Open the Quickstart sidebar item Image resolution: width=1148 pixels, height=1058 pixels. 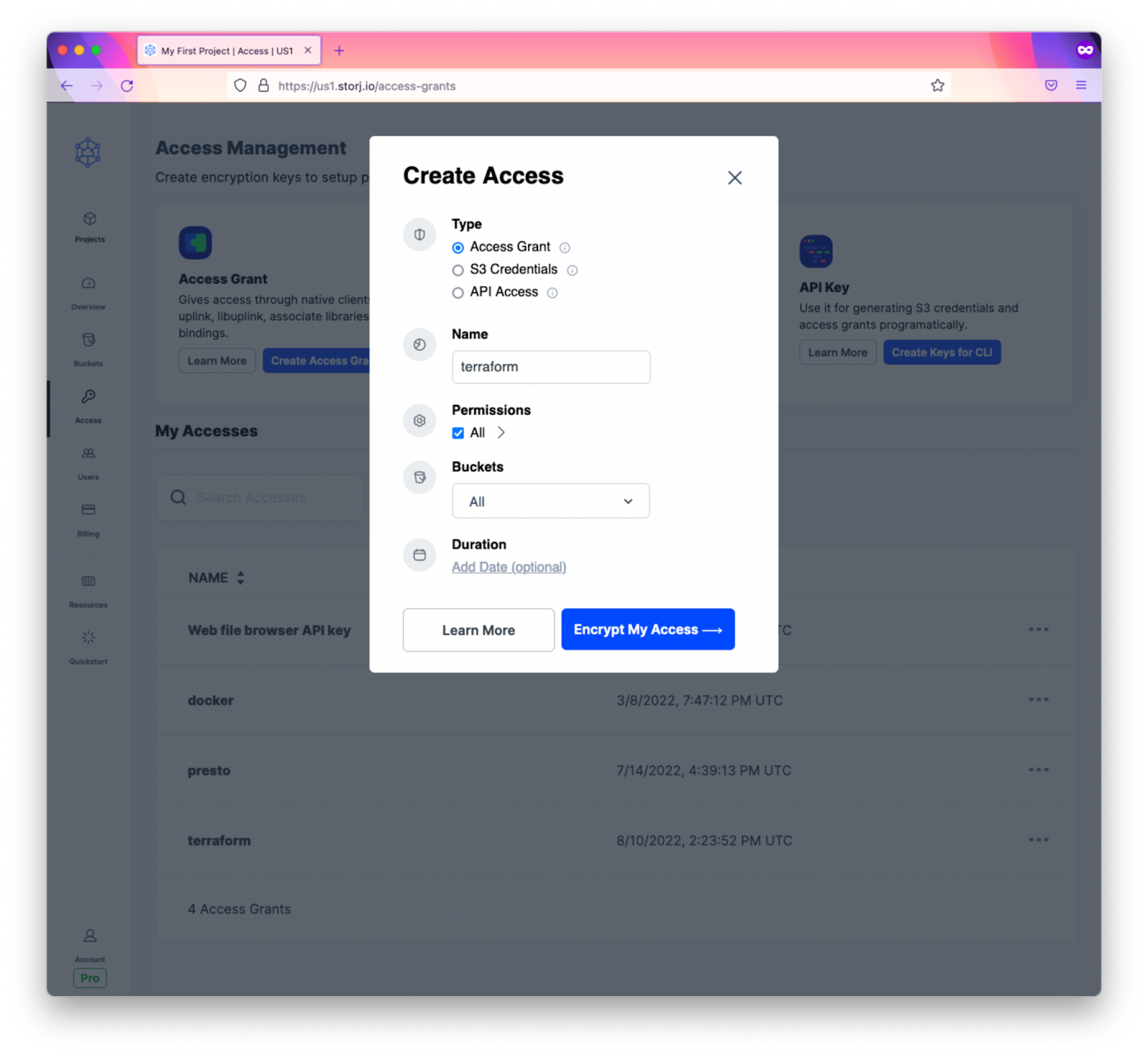point(88,647)
